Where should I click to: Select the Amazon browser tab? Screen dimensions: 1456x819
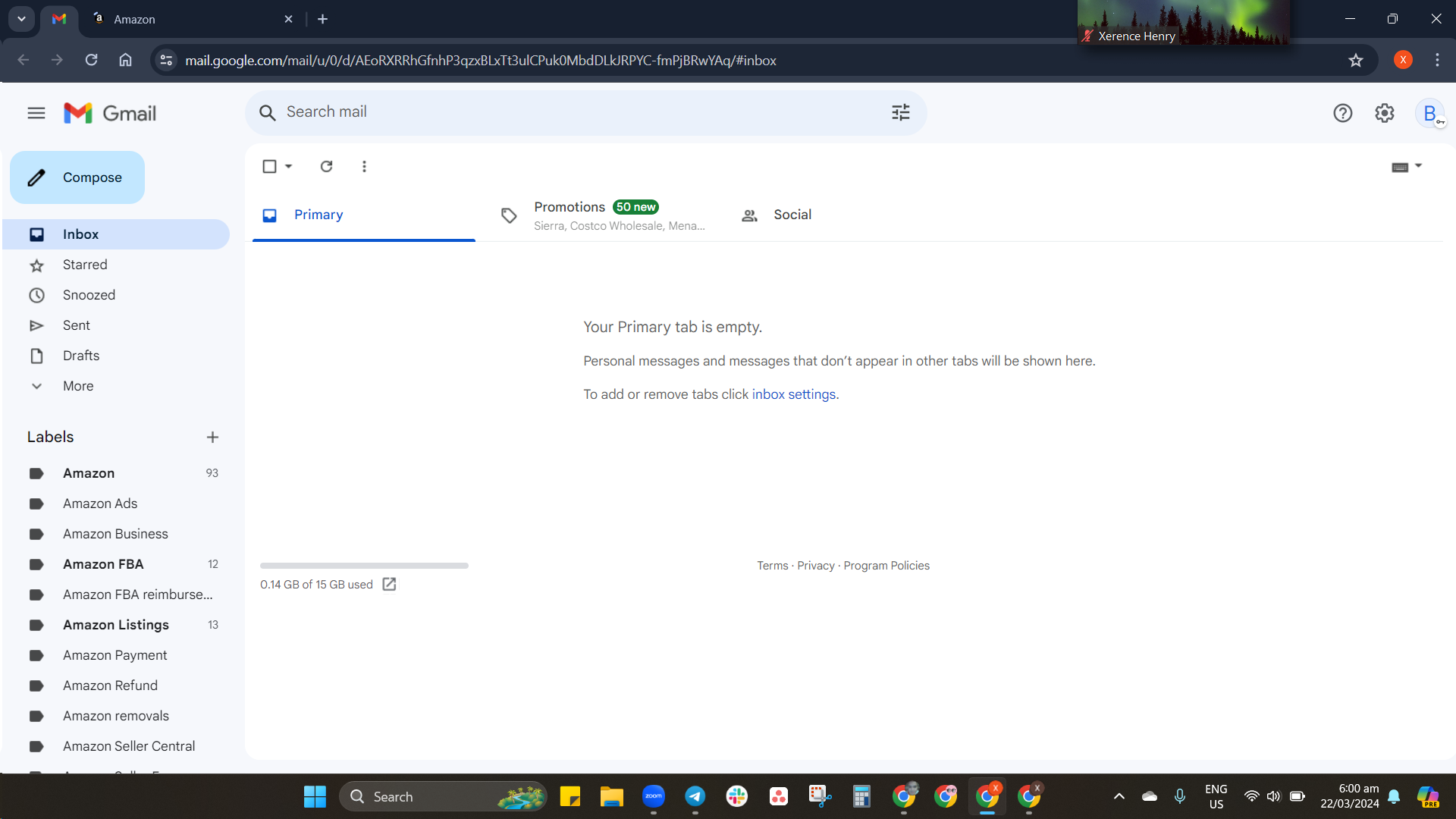pos(193,19)
